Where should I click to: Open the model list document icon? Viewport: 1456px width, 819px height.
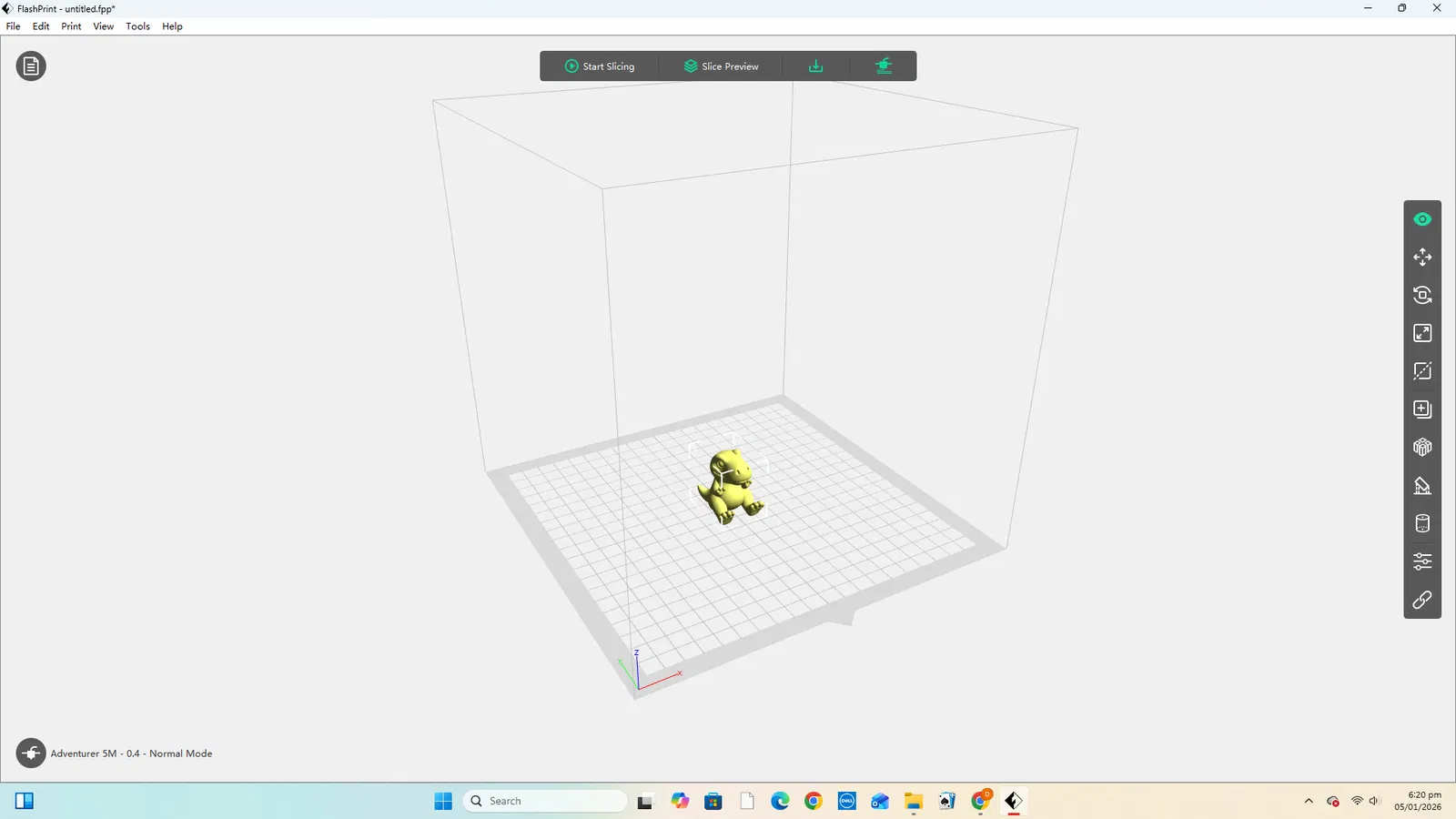click(31, 66)
